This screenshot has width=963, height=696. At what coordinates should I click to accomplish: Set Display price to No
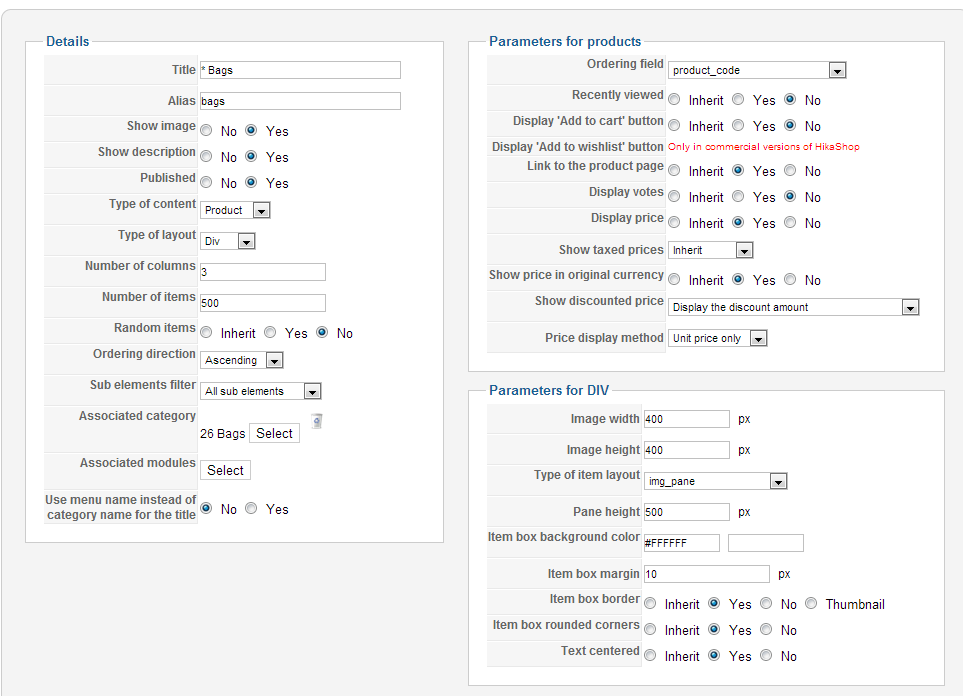tap(790, 222)
